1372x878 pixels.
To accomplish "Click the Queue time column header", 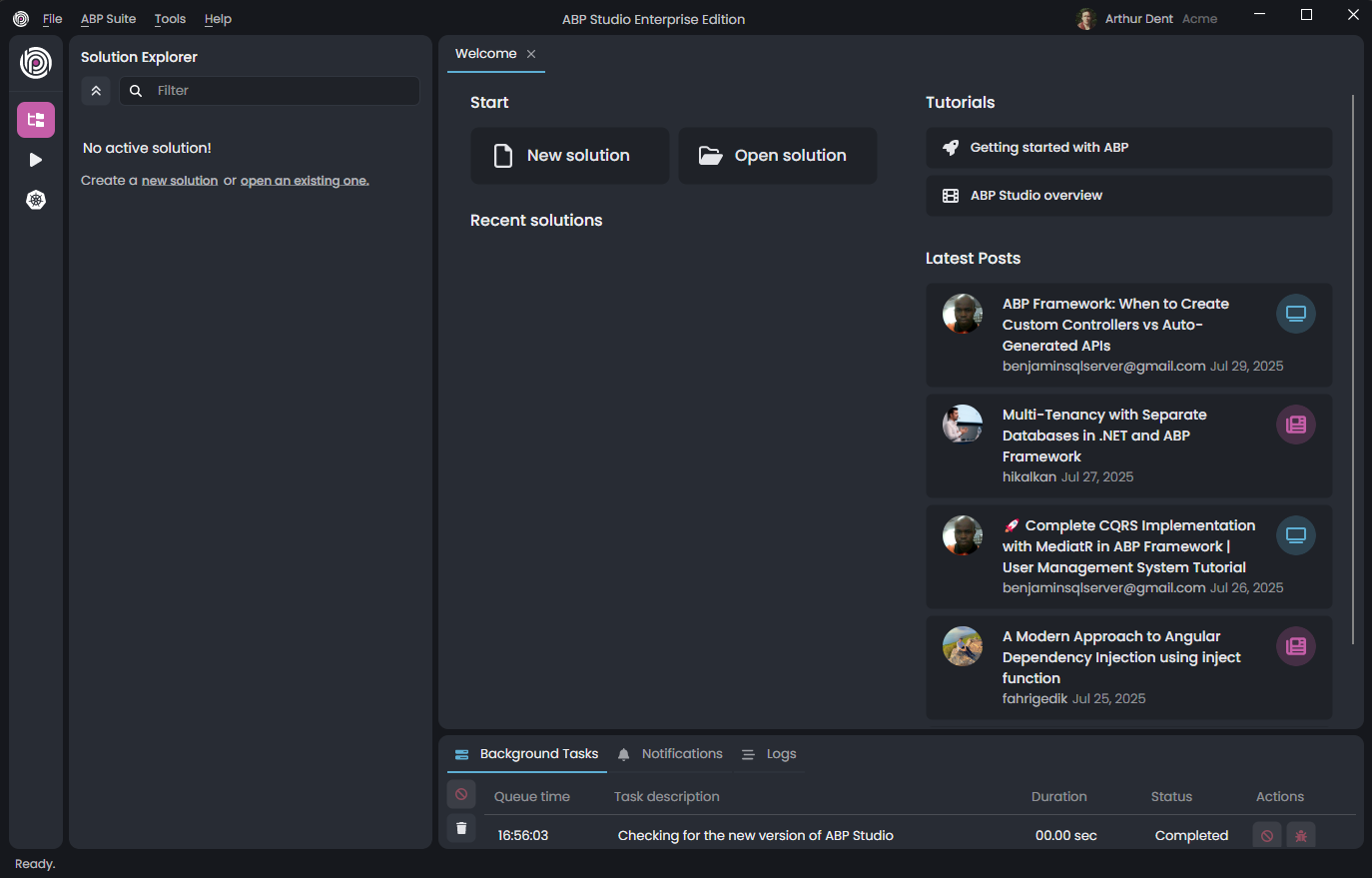I will (532, 797).
